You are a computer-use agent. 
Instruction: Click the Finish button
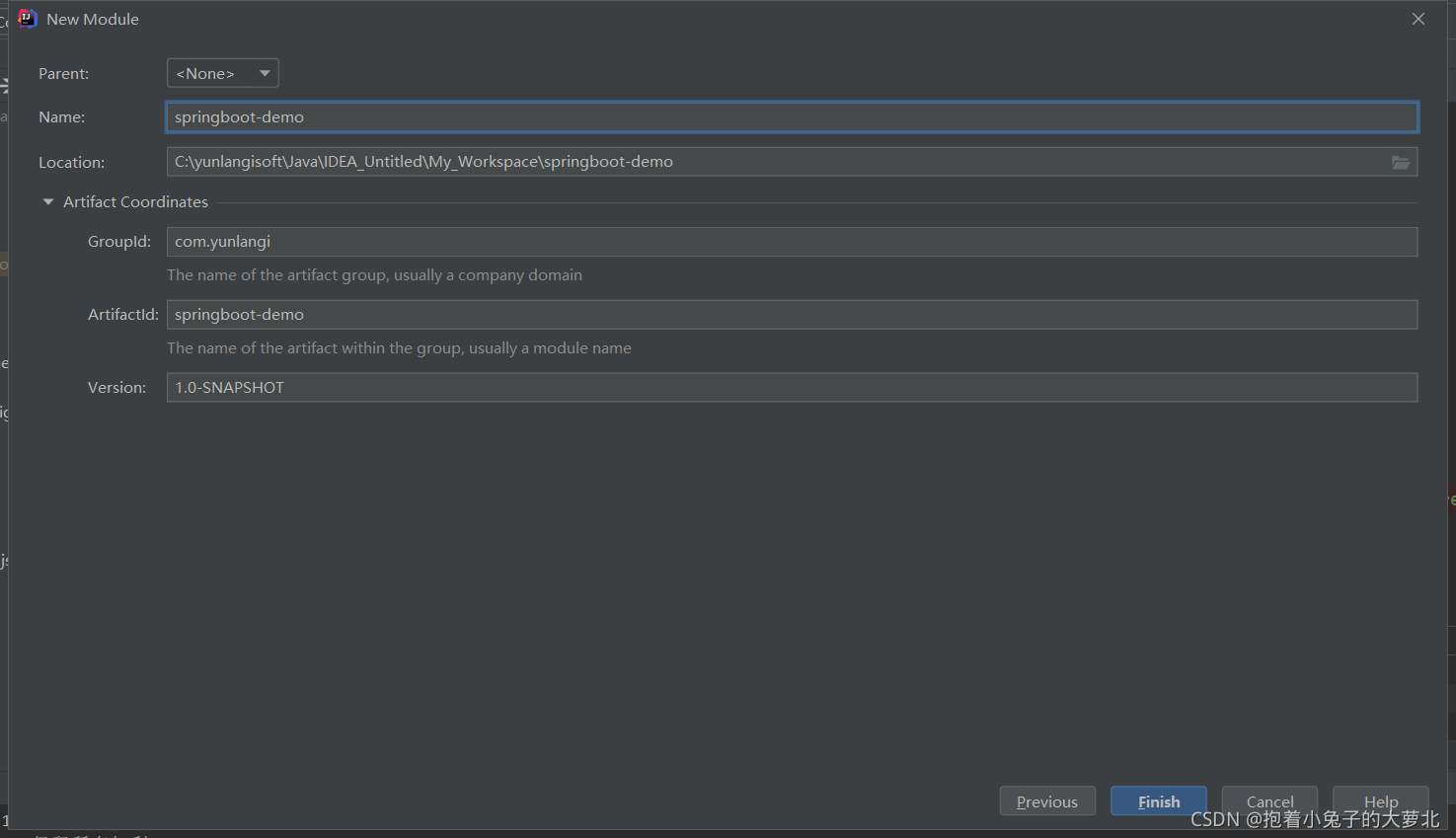tap(1159, 801)
